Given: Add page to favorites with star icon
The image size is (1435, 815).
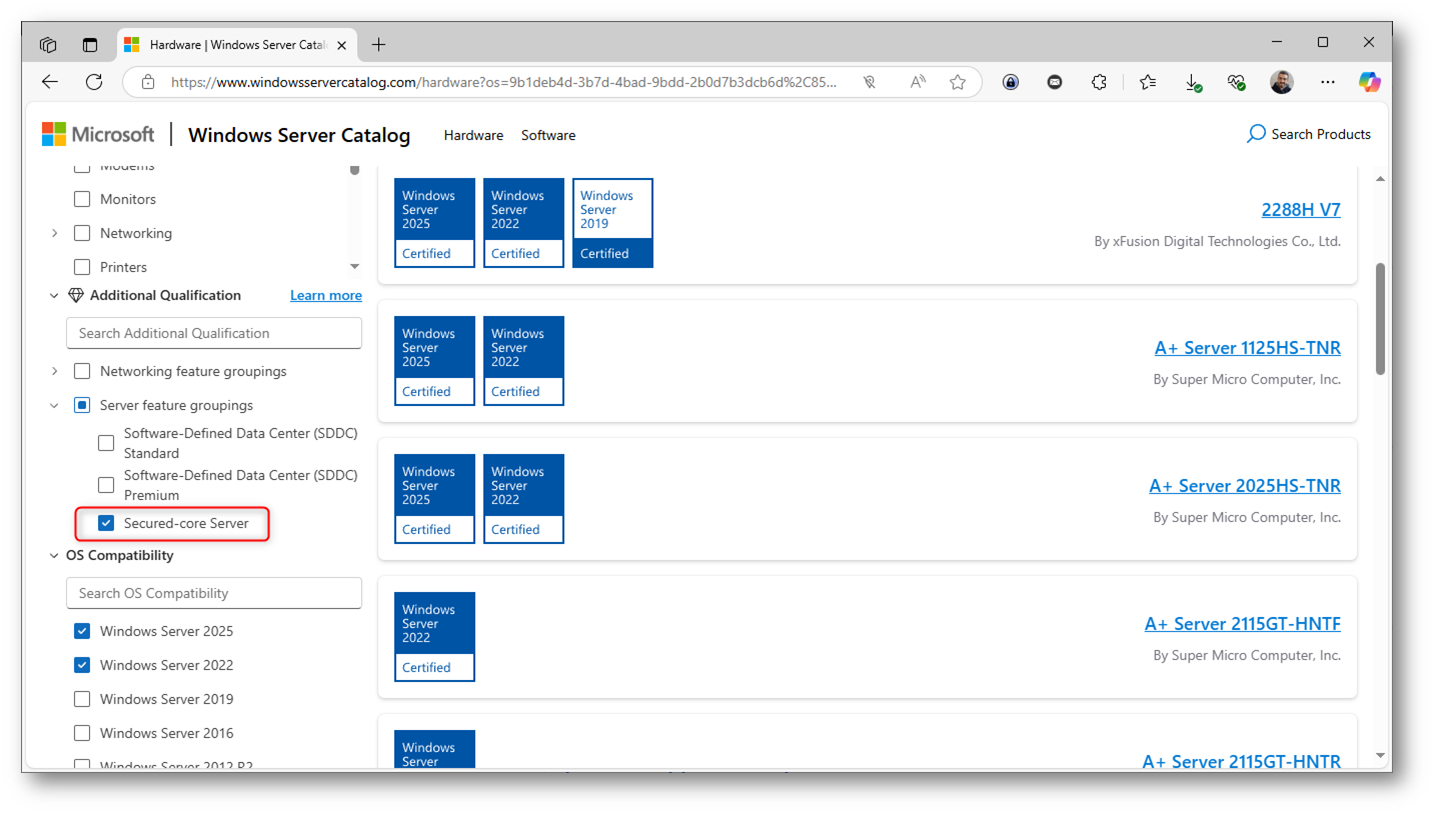Looking at the screenshot, I should click(x=957, y=82).
